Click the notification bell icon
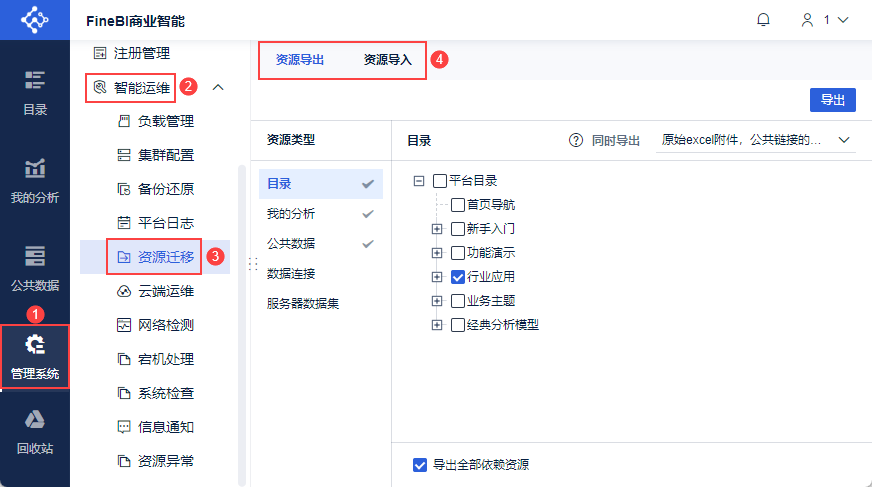This screenshot has height=487, width=872. (x=764, y=20)
